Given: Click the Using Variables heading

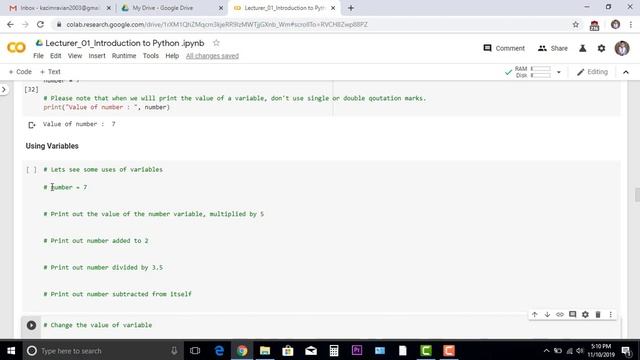Looking at the screenshot, I should click(52, 146).
